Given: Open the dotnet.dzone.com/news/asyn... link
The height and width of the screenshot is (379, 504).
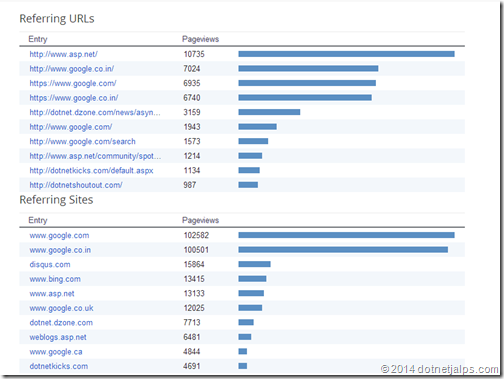Looking at the screenshot, I should [x=95, y=112].
